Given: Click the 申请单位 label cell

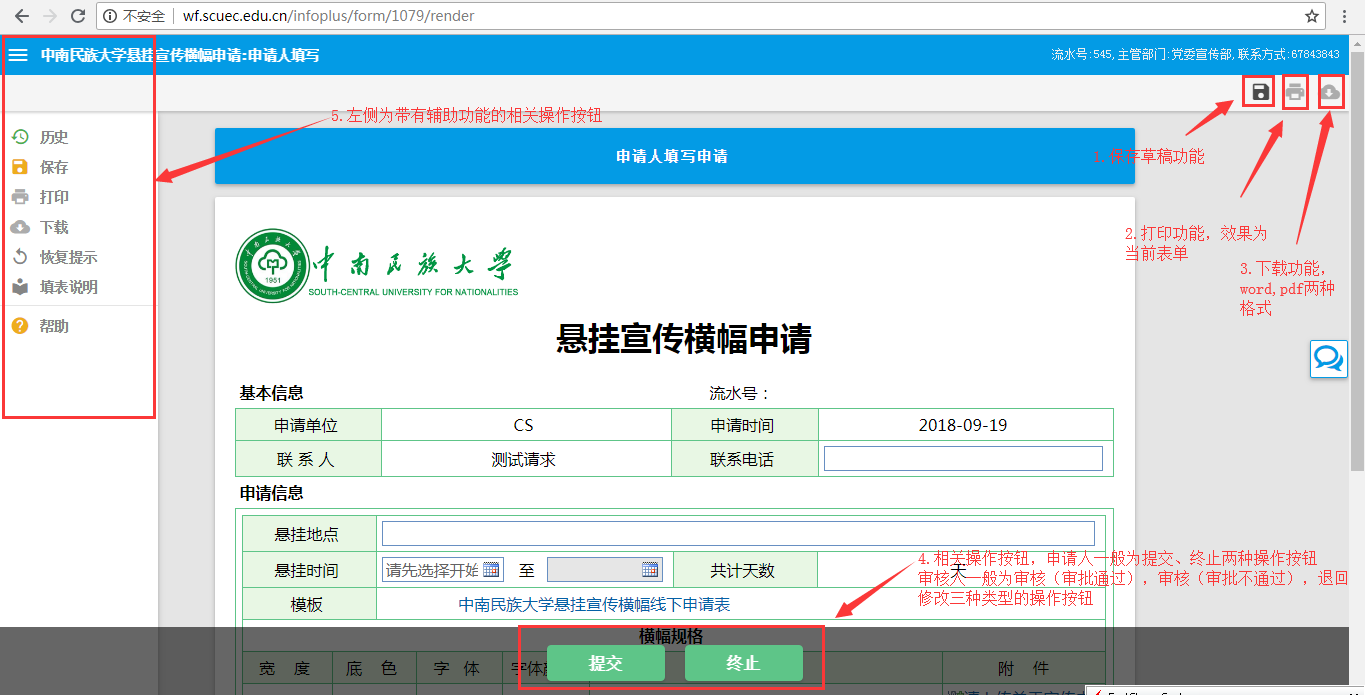Looking at the screenshot, I should pyautogui.click(x=309, y=425).
